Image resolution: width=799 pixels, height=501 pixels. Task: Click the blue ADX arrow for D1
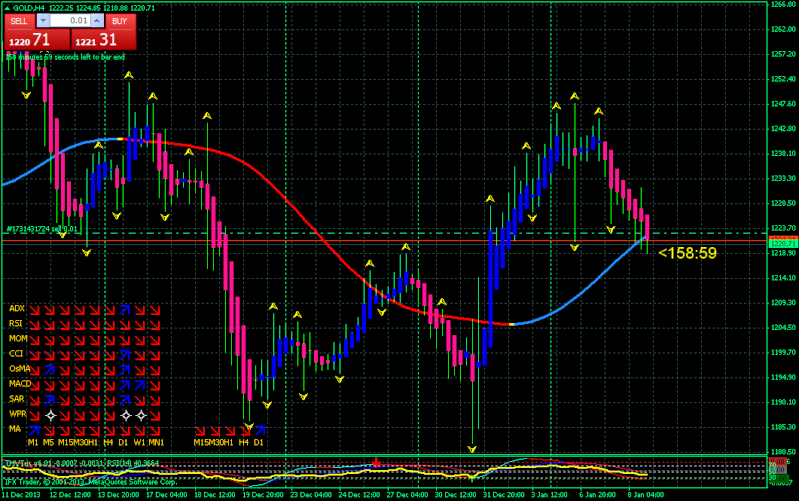[x=125, y=310]
